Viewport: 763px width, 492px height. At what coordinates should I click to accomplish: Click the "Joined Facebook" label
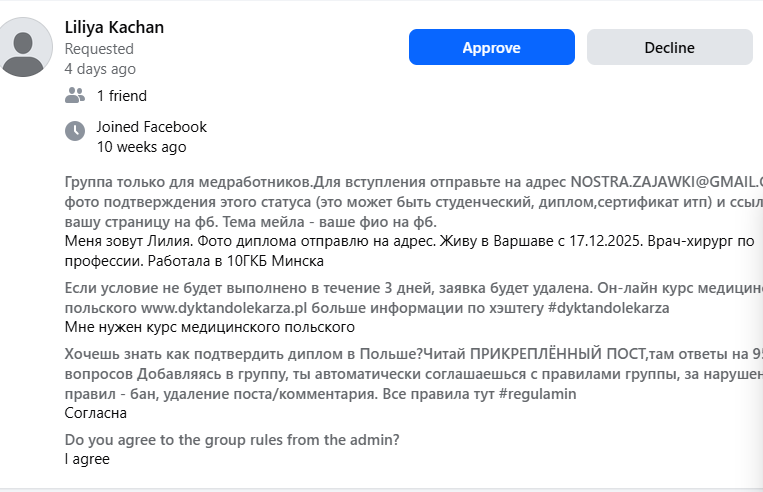[x=151, y=127]
